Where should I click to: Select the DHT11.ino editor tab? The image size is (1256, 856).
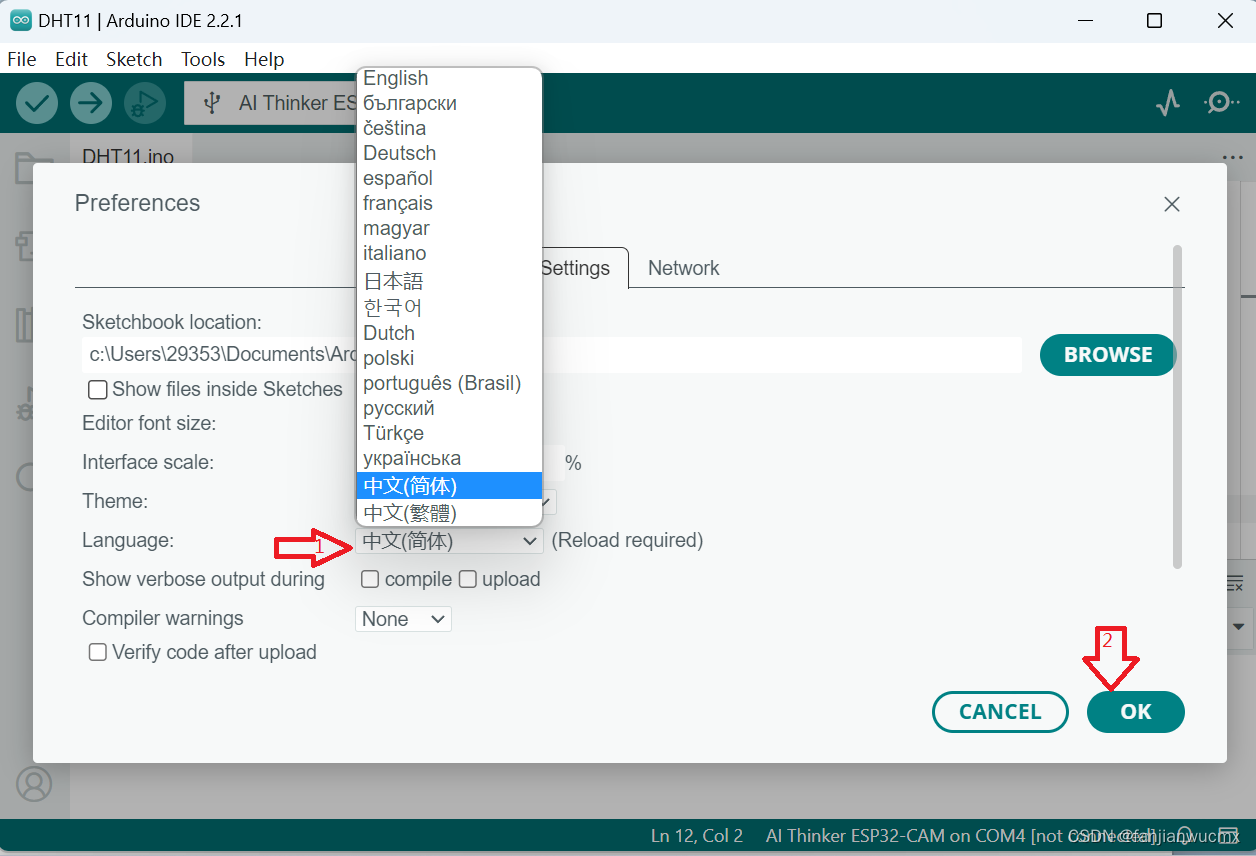coord(128,157)
